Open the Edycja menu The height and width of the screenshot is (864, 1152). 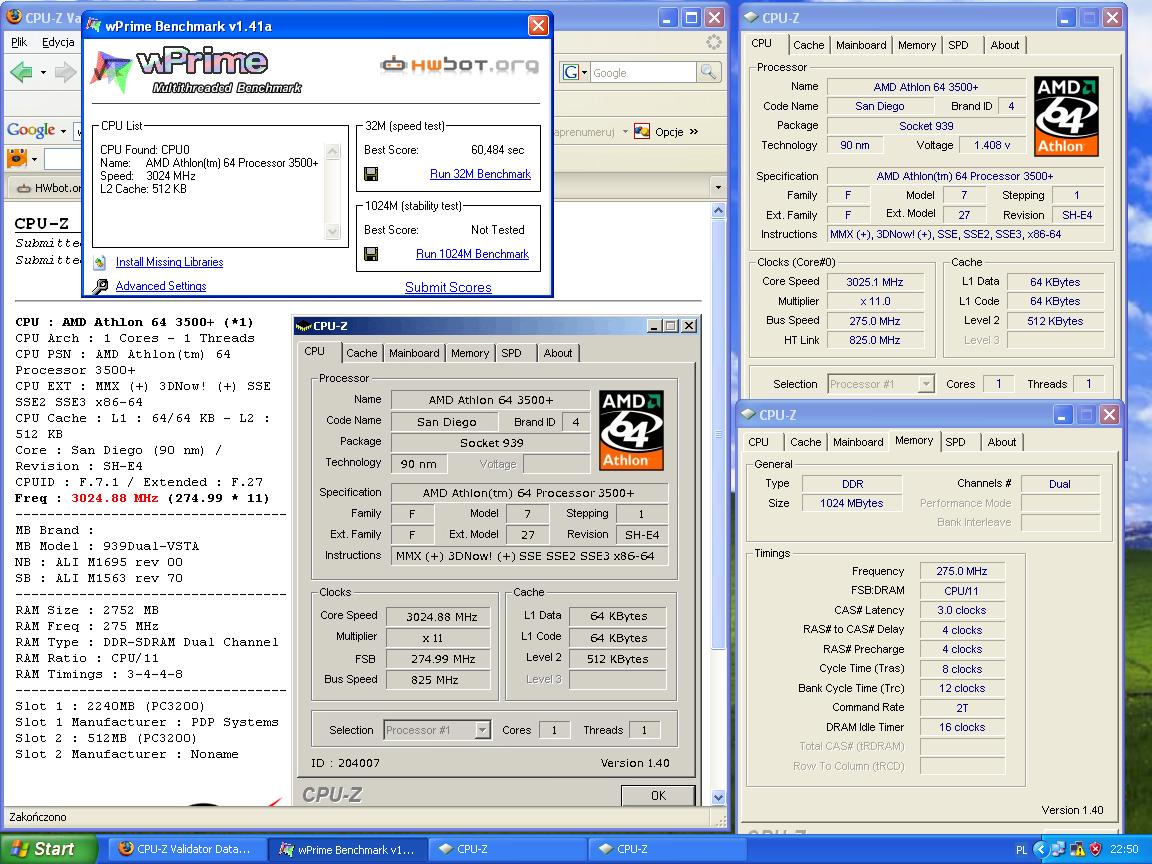click(58, 42)
